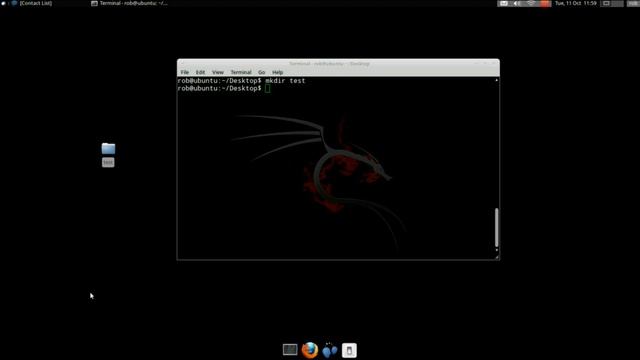
Task: Click the 'mkdir test' command line text
Action: [x=285, y=81]
